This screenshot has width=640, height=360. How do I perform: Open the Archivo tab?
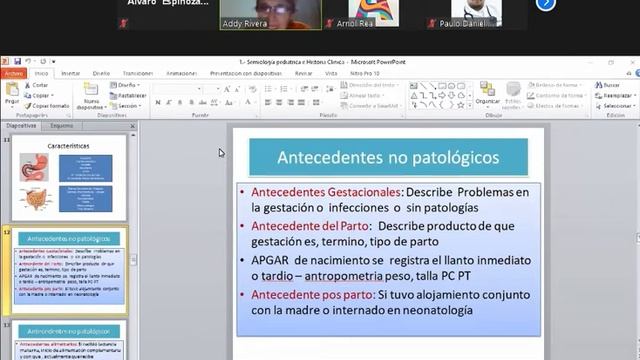click(x=14, y=73)
